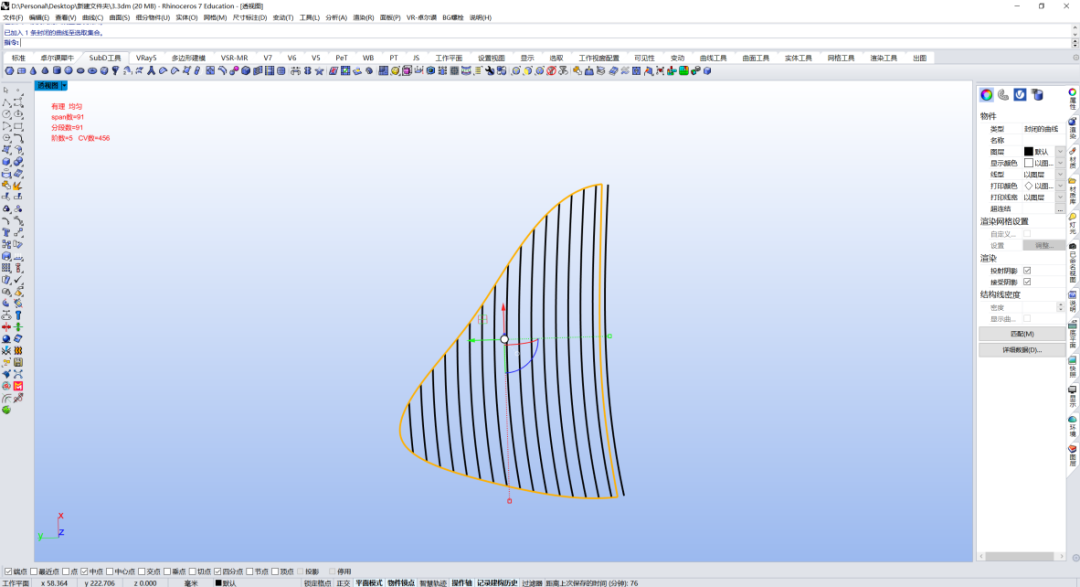Open the 文件(F) menu

[13, 18]
